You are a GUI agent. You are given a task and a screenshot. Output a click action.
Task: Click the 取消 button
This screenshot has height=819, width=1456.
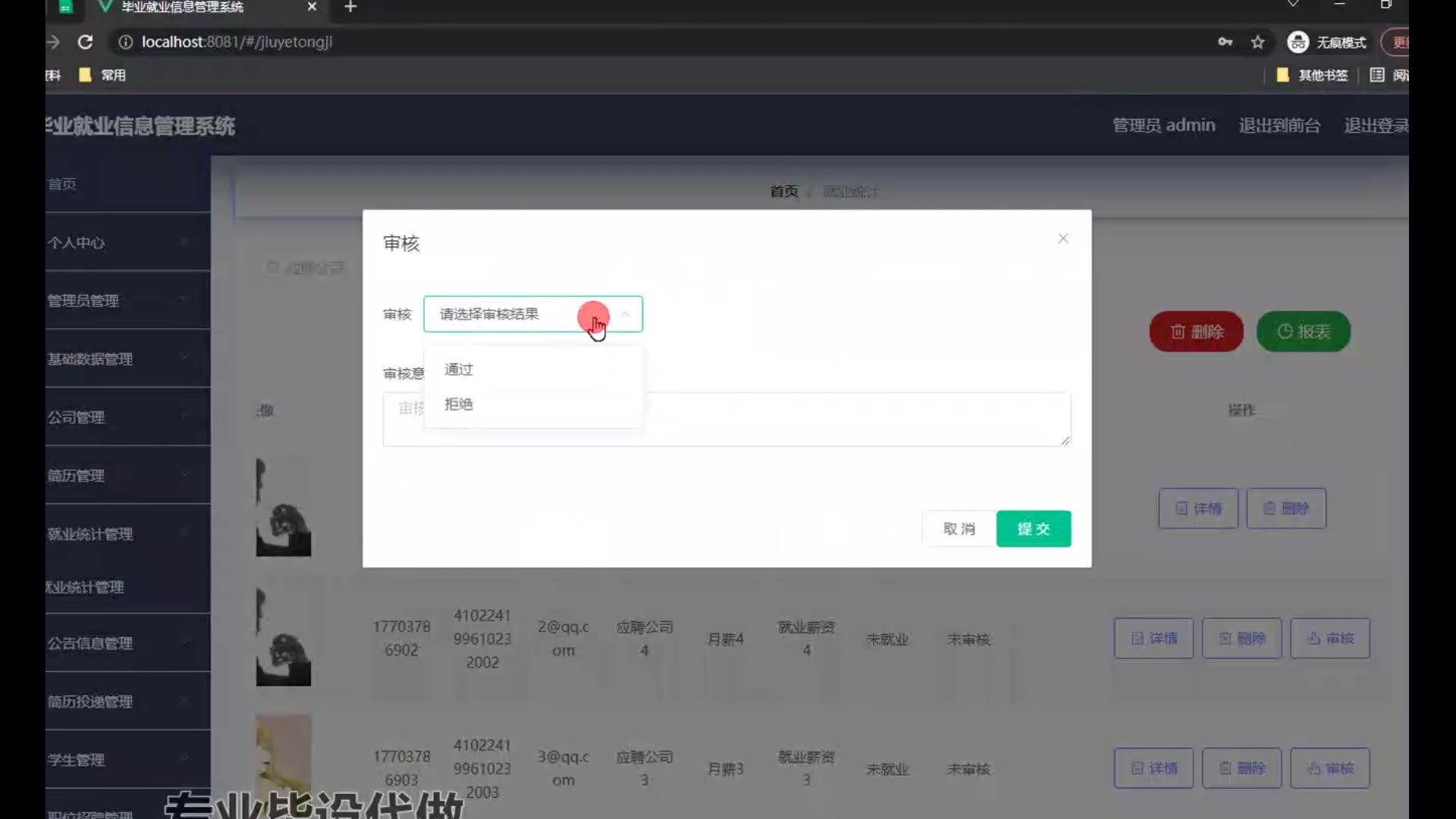point(959,529)
